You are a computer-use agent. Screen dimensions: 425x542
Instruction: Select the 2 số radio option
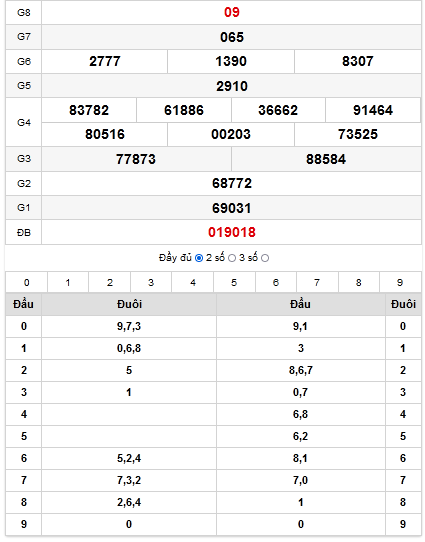232,258
